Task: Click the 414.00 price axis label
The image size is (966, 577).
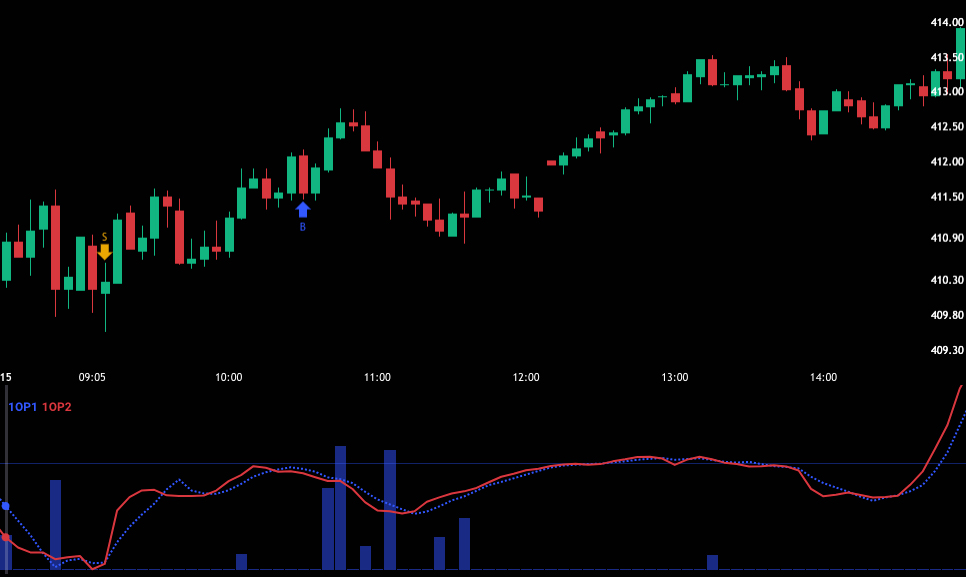Action: pyautogui.click(x=946, y=22)
